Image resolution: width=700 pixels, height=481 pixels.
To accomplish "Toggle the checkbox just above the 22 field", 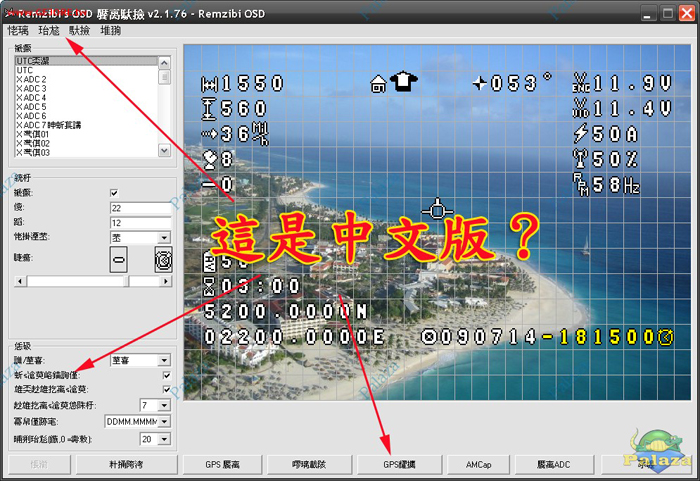I will [x=114, y=193].
